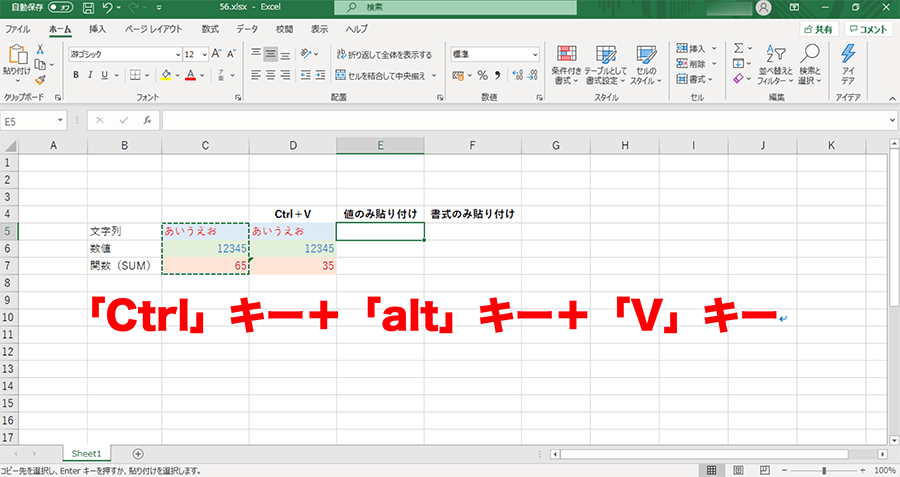Open Find and Select magnifier
Image resolution: width=900 pixels, height=477 pixels.
[810, 65]
